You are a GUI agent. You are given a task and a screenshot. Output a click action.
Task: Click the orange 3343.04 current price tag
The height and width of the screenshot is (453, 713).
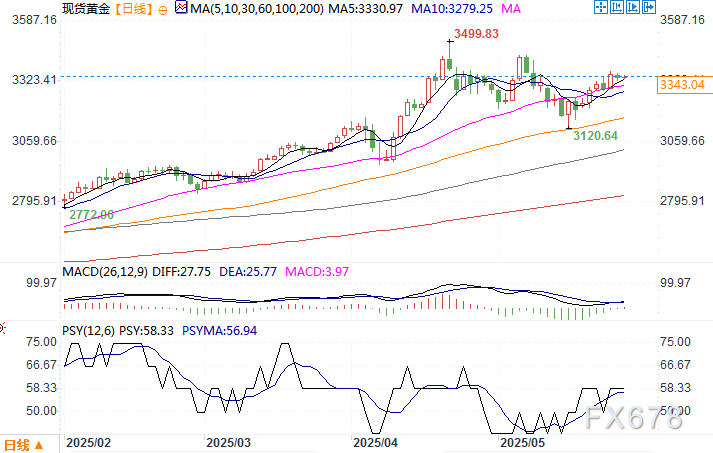683,85
